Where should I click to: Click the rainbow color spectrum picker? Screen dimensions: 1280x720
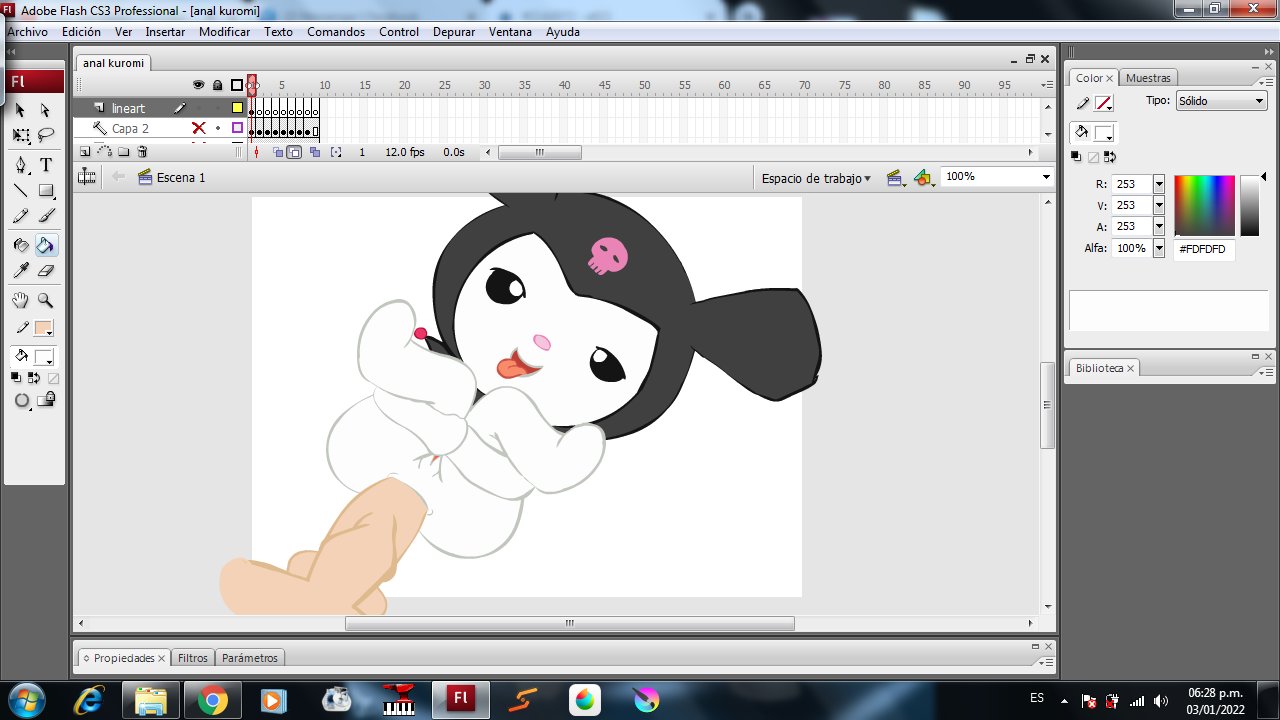click(x=1204, y=206)
